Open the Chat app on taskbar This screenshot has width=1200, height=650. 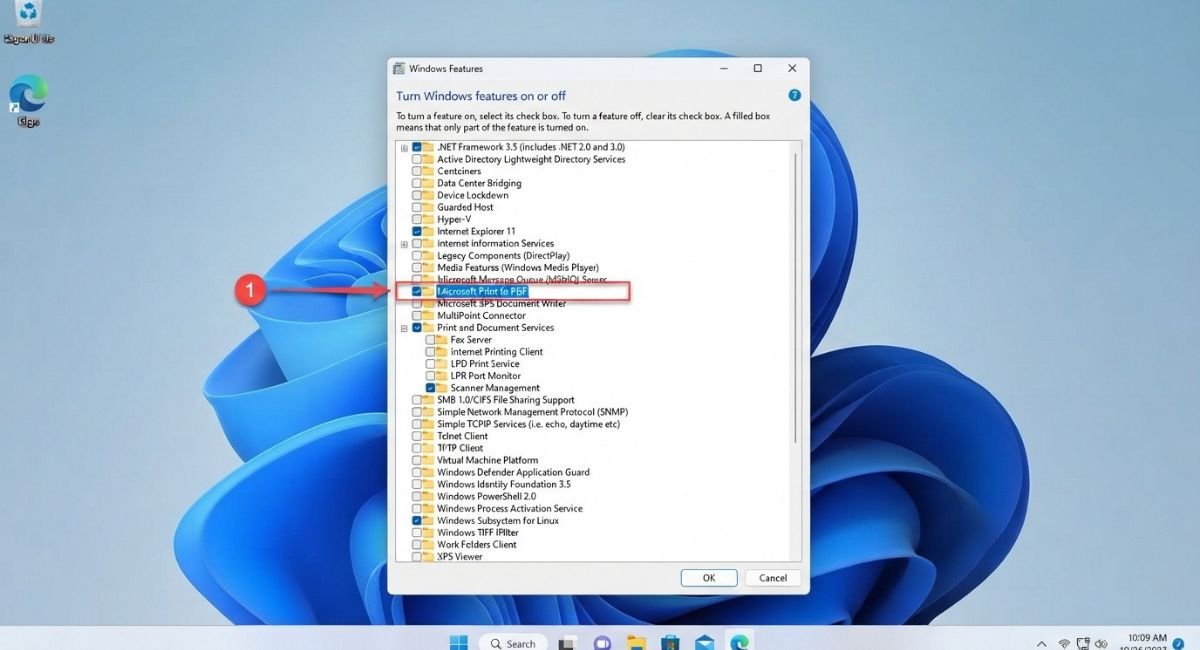(x=603, y=642)
